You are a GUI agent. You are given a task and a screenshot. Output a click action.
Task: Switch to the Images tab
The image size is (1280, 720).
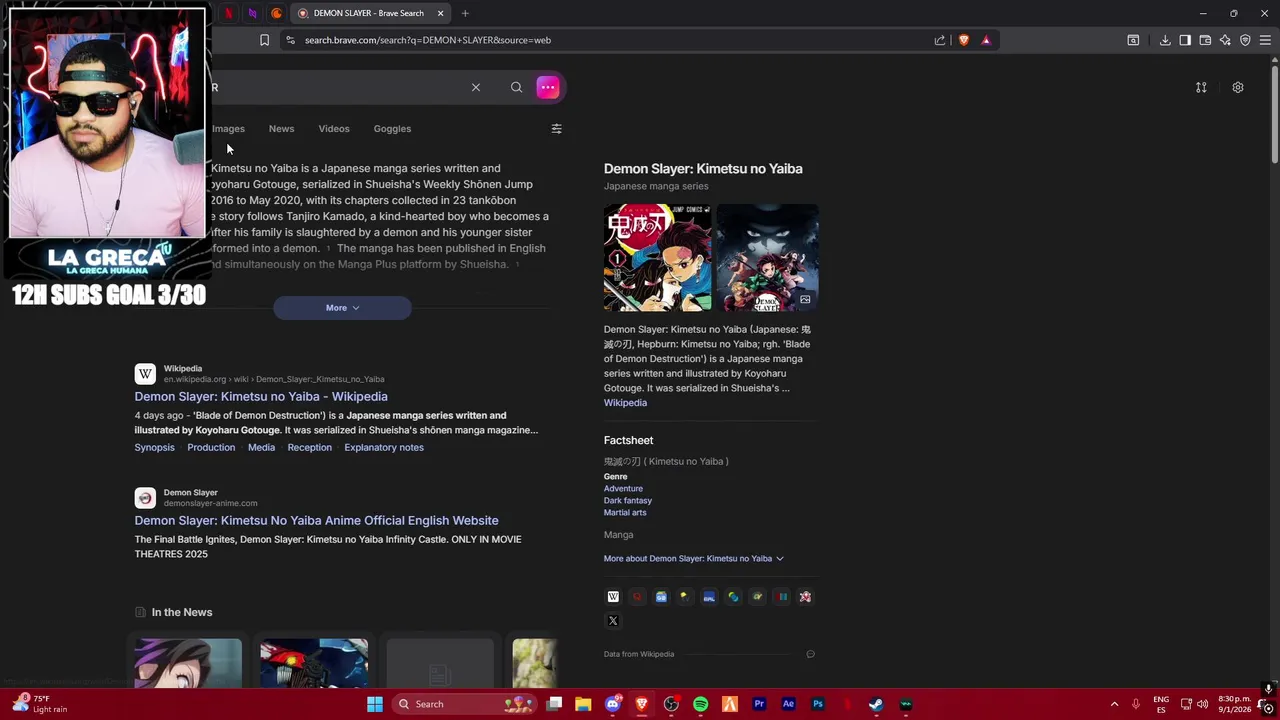pyautogui.click(x=228, y=128)
